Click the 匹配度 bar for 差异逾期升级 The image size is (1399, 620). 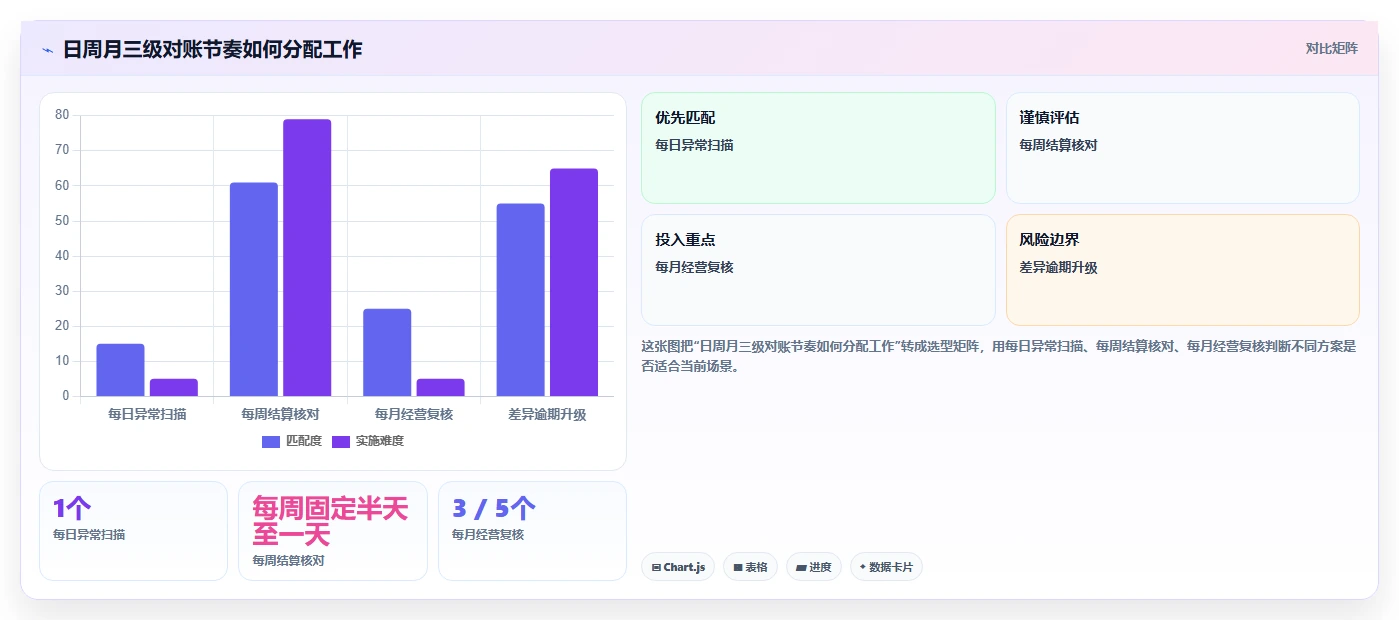click(521, 300)
